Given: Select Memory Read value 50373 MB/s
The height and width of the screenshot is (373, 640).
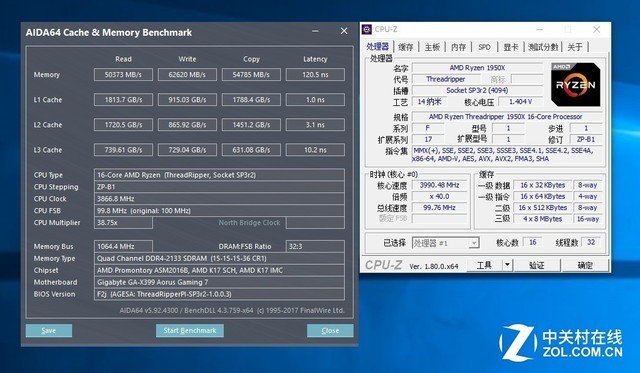Looking at the screenshot, I should 123,75.
